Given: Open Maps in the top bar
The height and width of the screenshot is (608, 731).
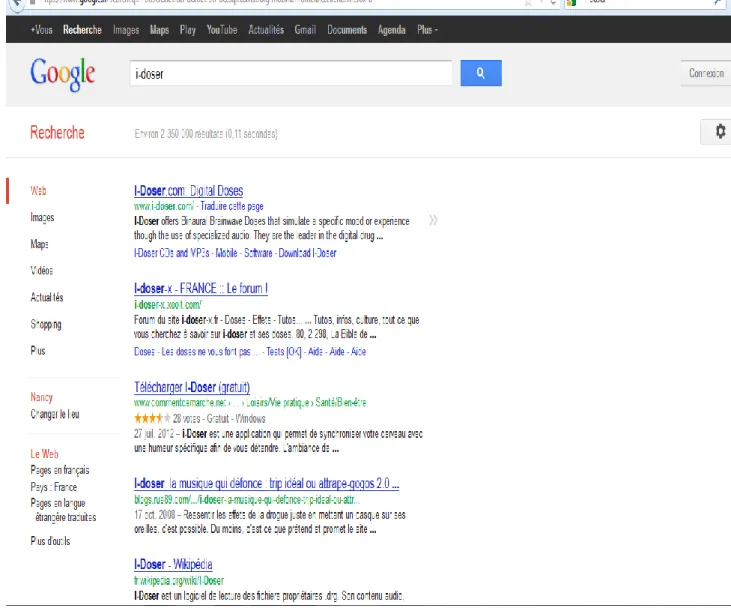Looking at the screenshot, I should tap(159, 30).
